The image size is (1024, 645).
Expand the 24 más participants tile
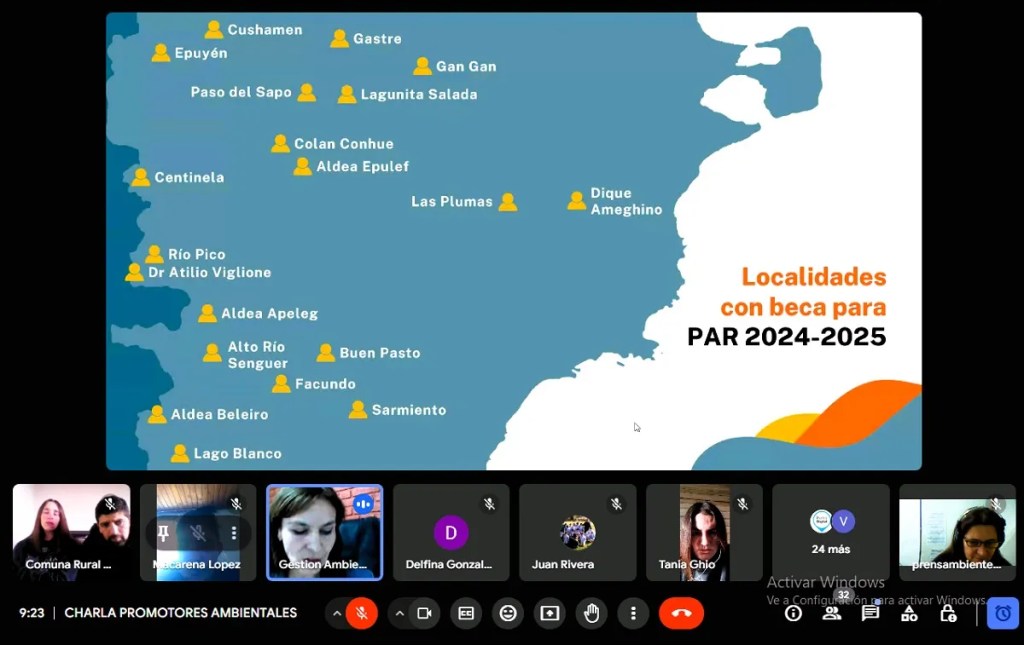coord(830,532)
